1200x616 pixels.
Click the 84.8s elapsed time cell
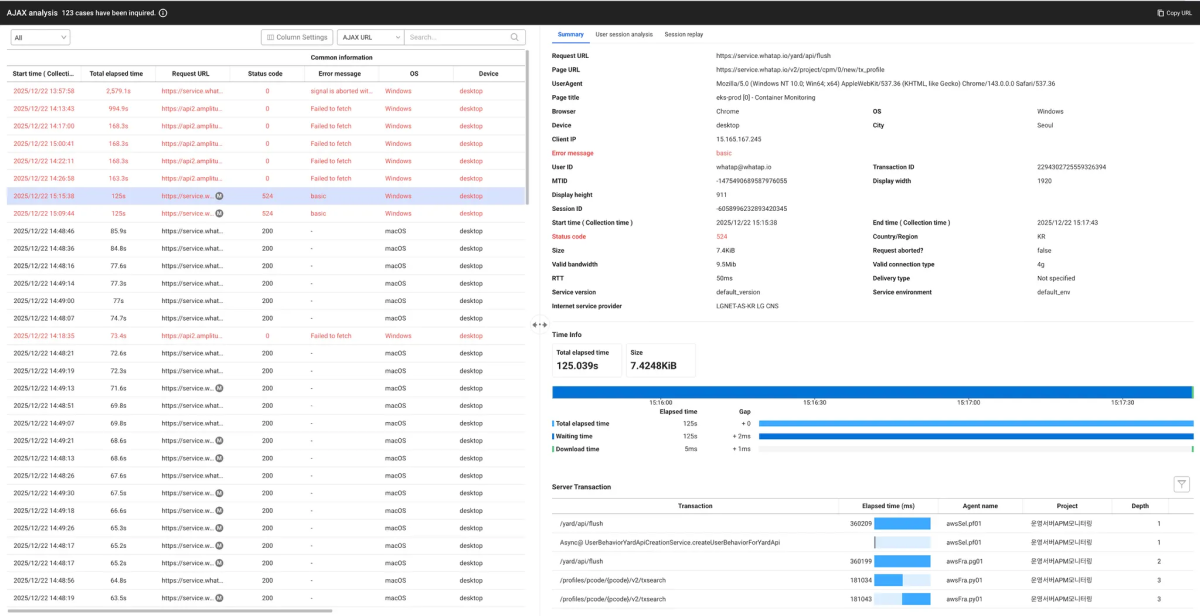118,248
